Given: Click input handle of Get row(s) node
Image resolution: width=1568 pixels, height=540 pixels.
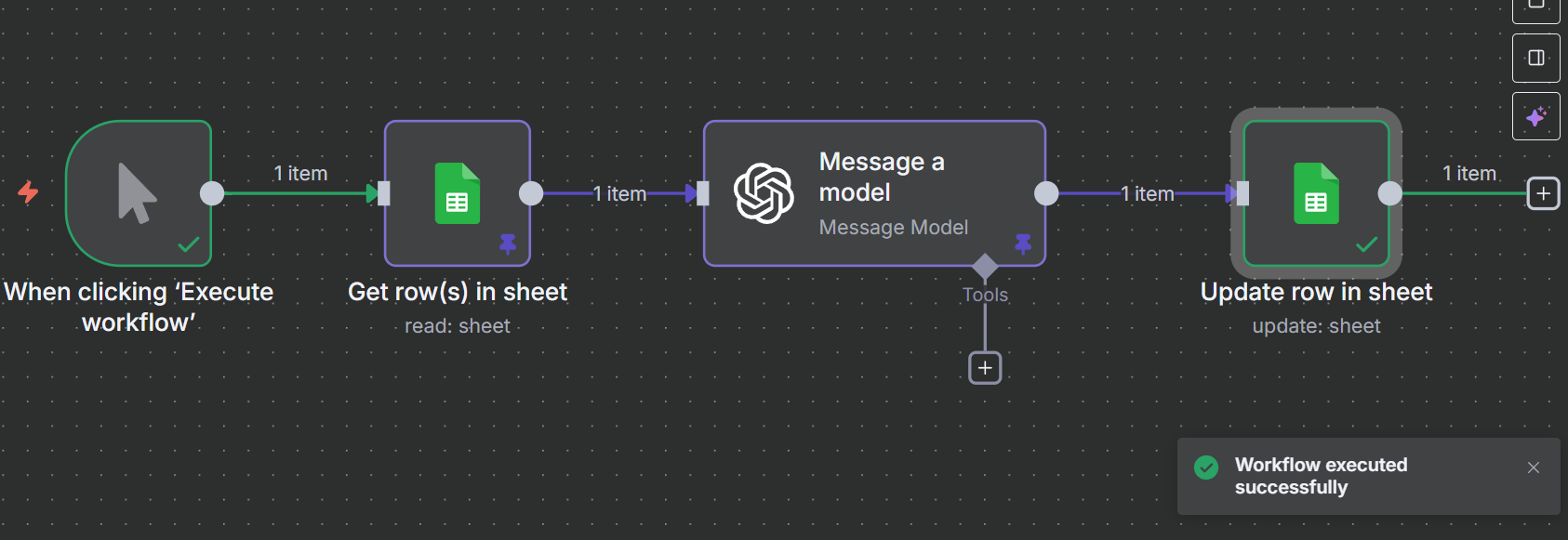Looking at the screenshot, I should [383, 193].
